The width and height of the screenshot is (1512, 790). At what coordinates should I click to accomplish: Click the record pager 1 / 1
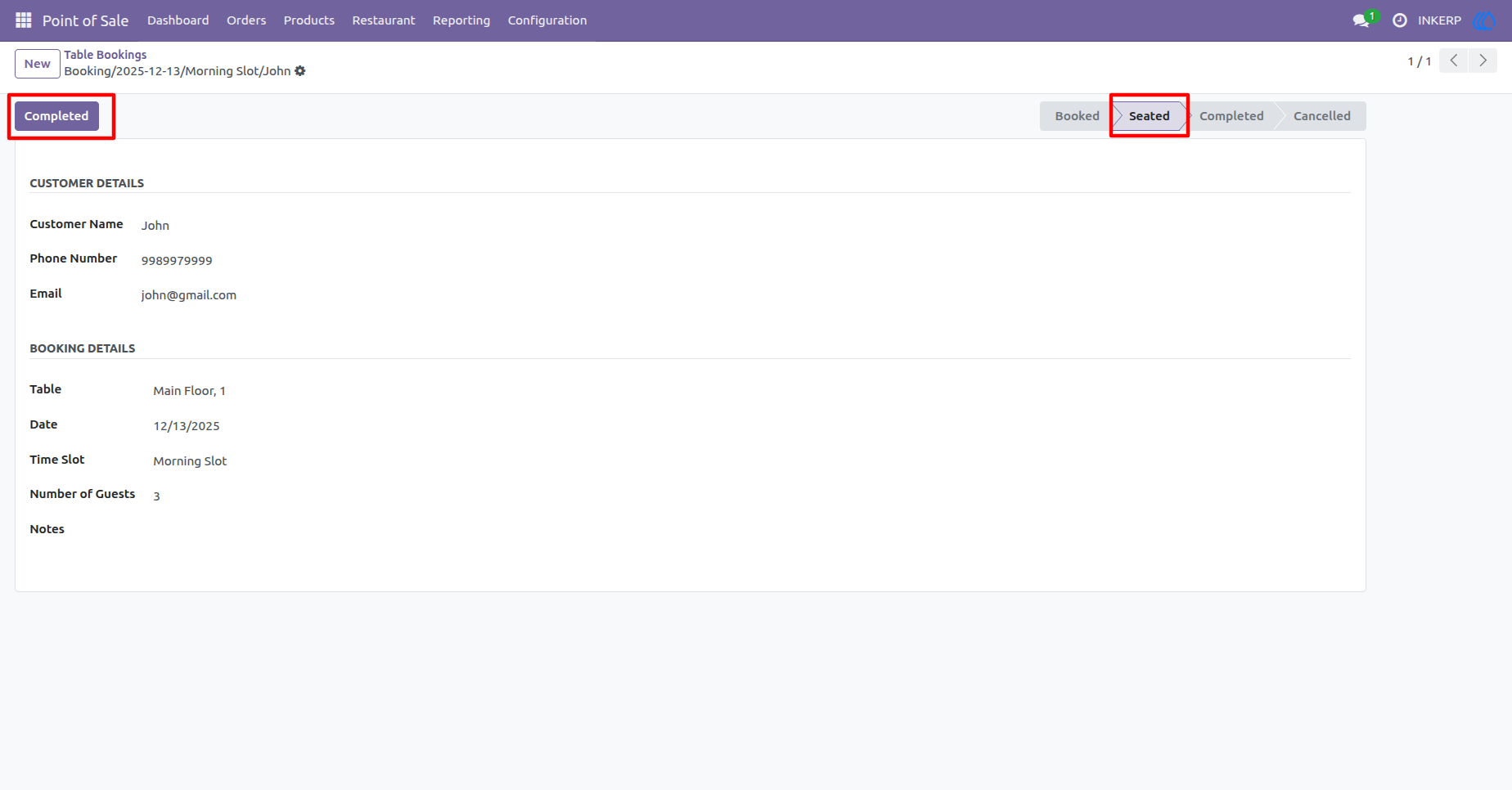[x=1420, y=61]
